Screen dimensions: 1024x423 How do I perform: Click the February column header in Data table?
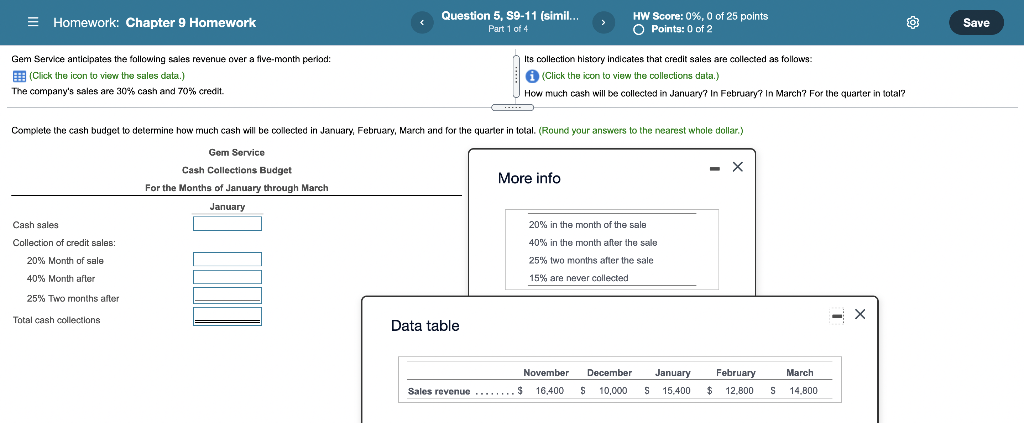click(736, 373)
